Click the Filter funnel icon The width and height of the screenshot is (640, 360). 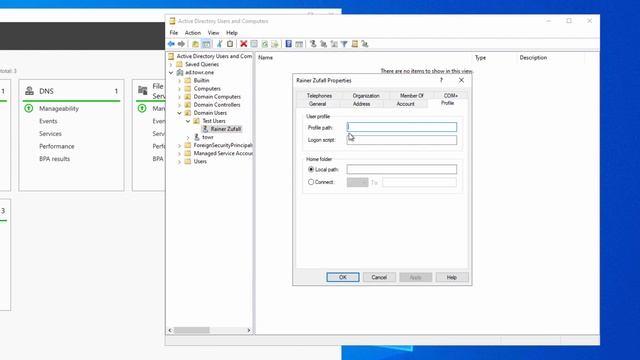(x=344, y=44)
